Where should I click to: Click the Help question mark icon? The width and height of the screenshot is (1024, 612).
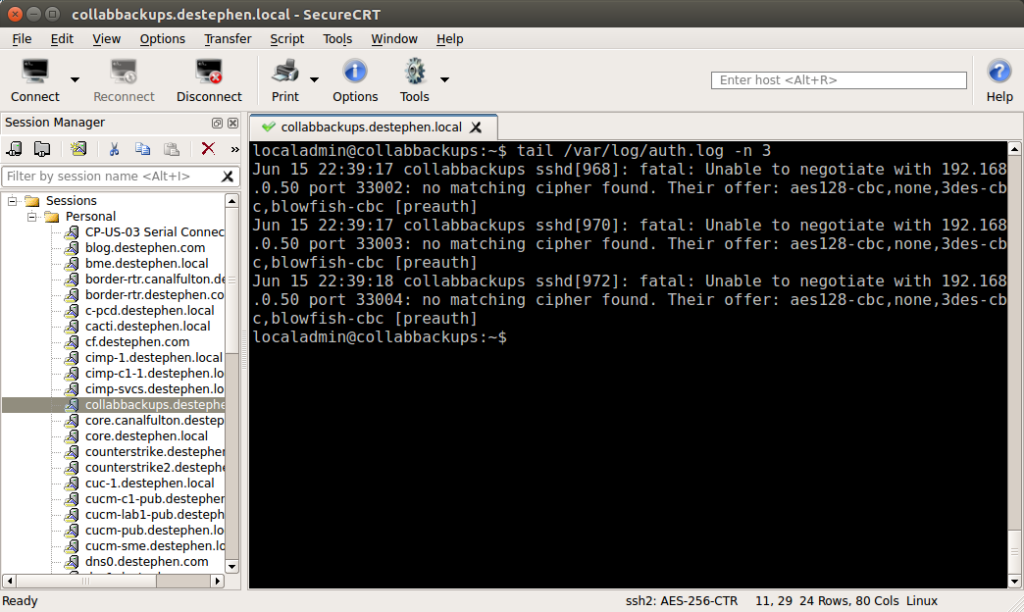coord(999,71)
